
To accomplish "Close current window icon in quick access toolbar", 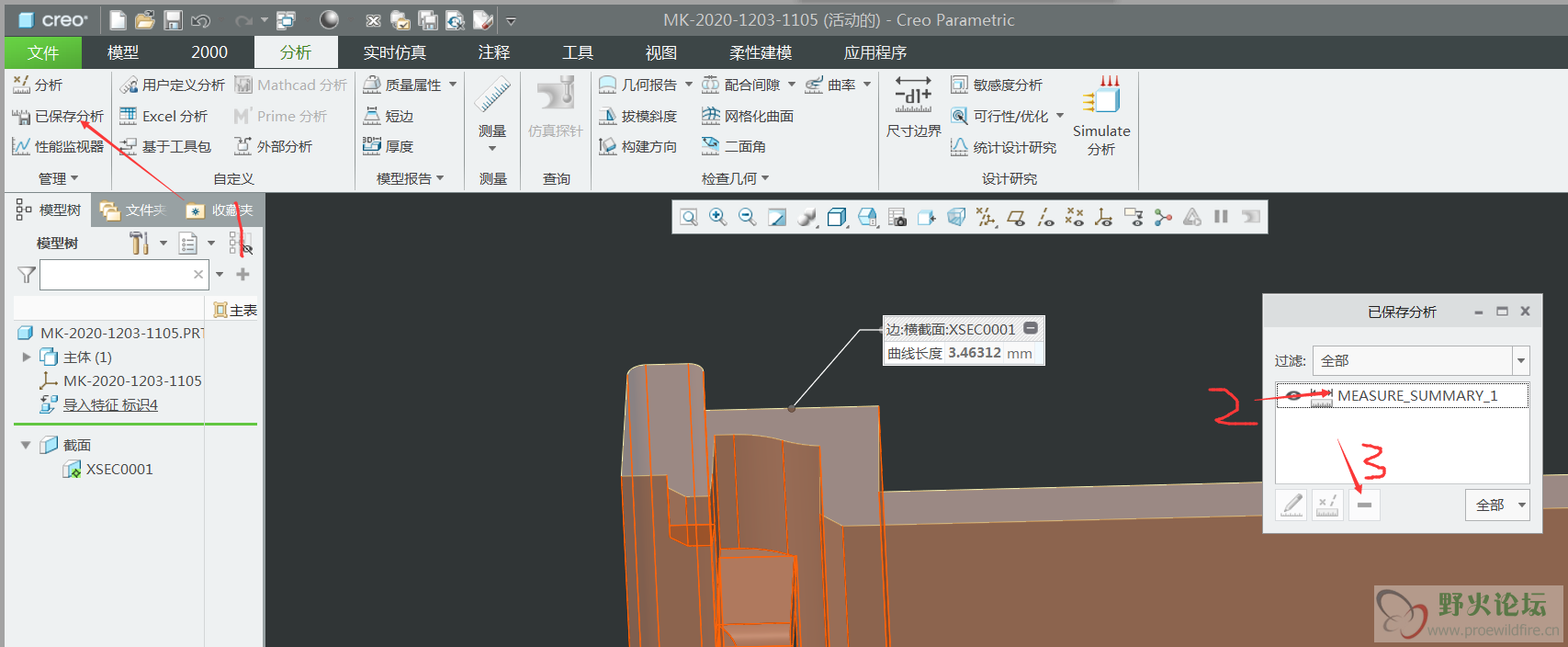I will pos(373,19).
